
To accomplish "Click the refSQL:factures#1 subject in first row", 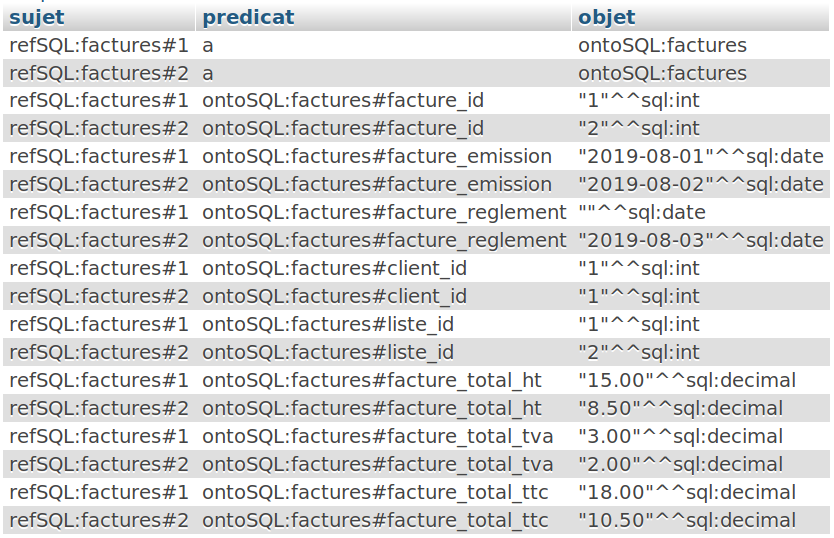I will [98, 45].
